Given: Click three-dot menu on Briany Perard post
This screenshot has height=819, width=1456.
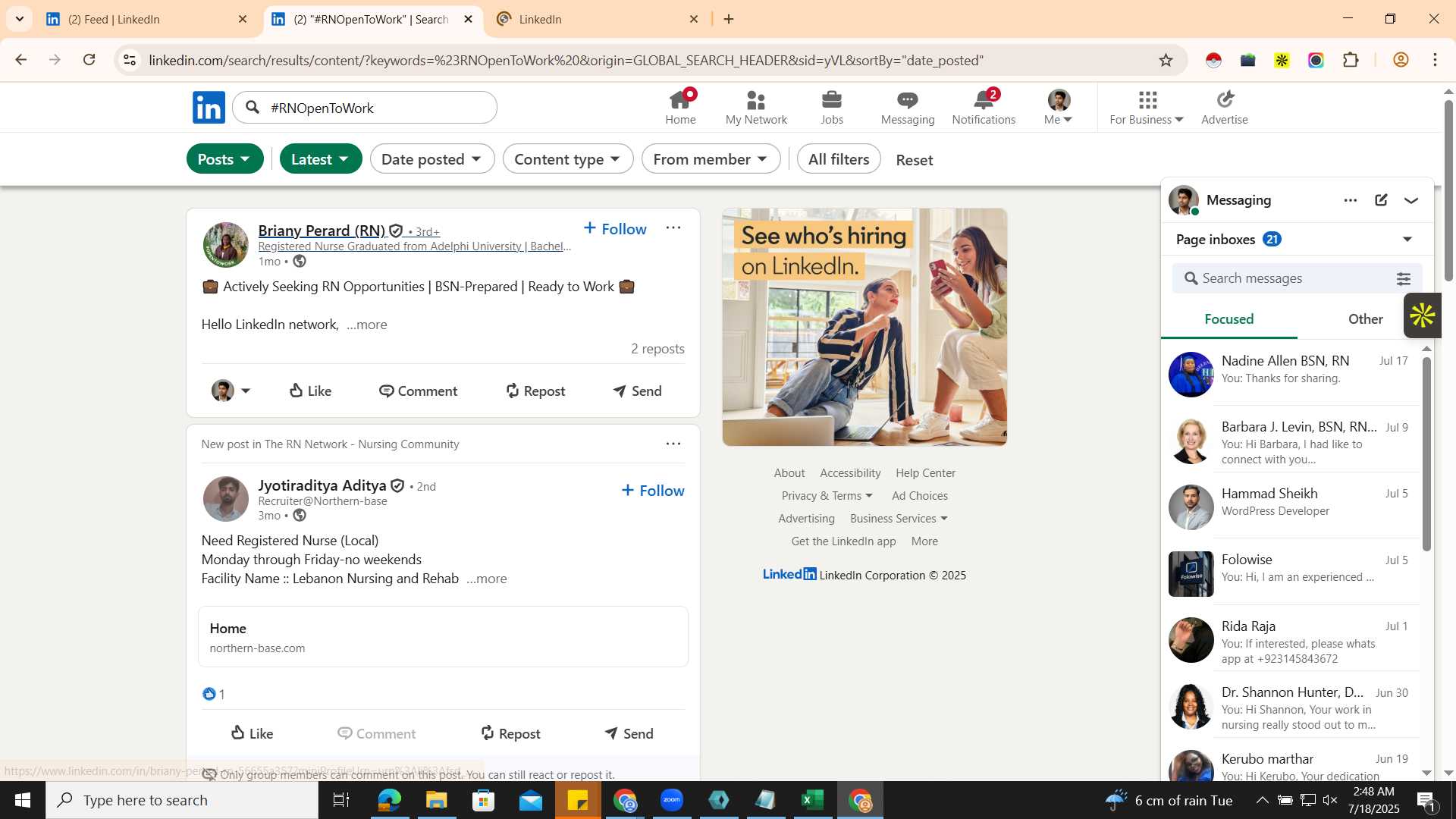Looking at the screenshot, I should coord(673,227).
